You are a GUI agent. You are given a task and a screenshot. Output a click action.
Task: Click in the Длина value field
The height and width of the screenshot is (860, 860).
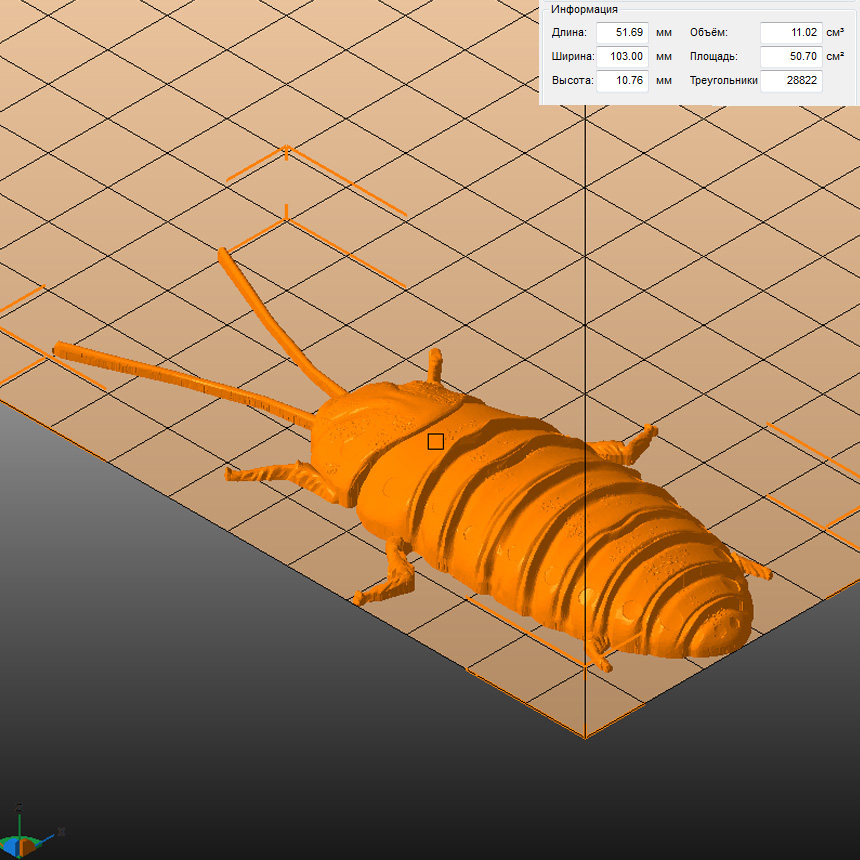622,33
